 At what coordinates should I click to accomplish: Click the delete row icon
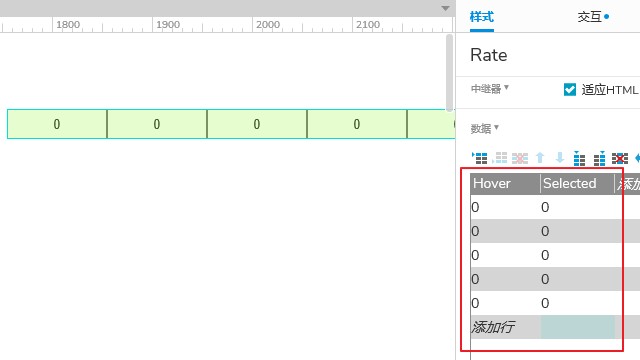(x=520, y=158)
